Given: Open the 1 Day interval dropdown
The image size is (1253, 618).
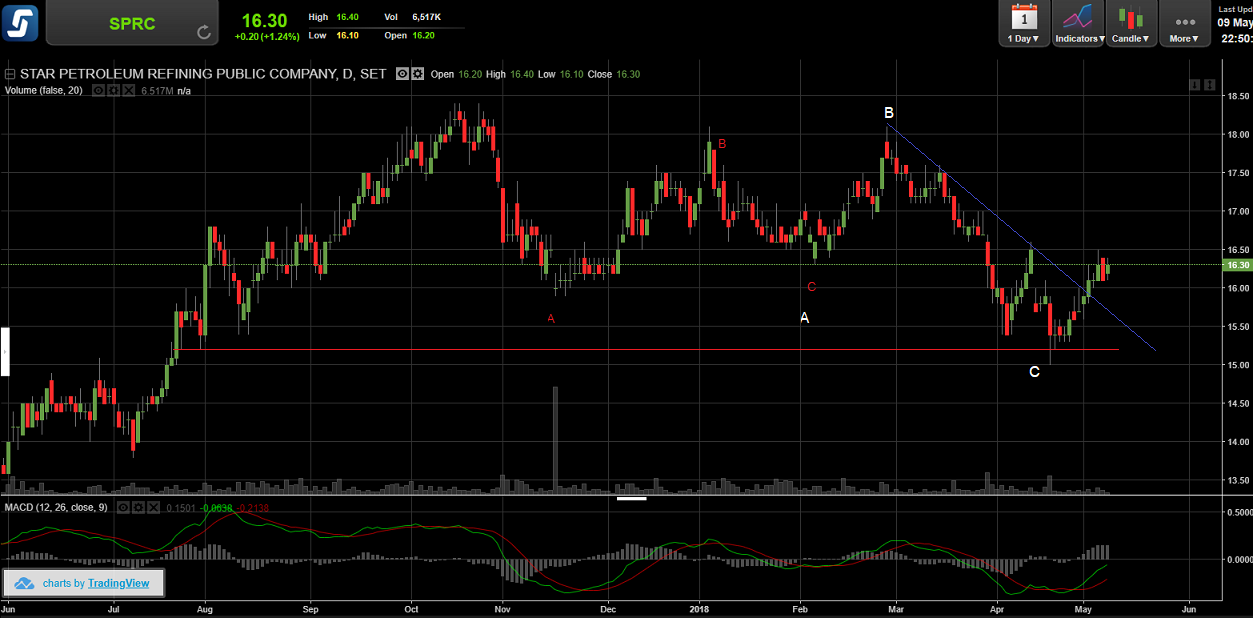Looking at the screenshot, I should pyautogui.click(x=1023, y=23).
